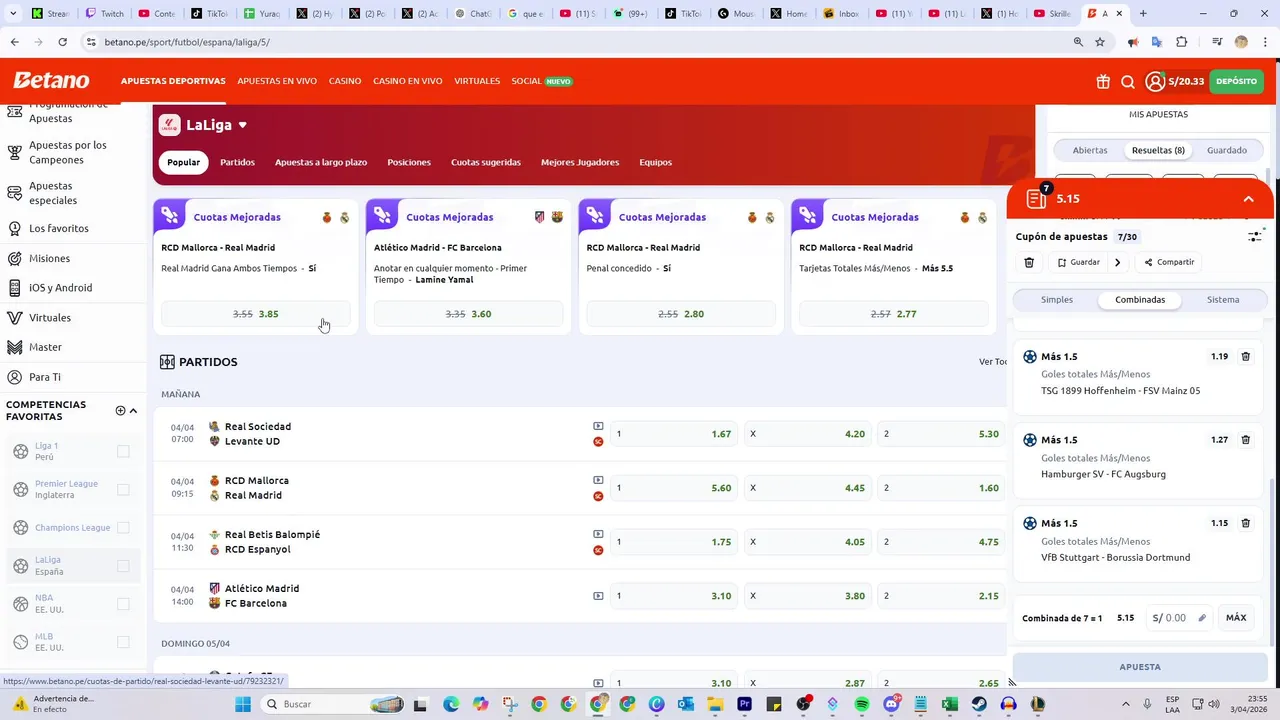Remove Hoffenheim - Mainz 05 selection from slip

pyautogui.click(x=1245, y=356)
